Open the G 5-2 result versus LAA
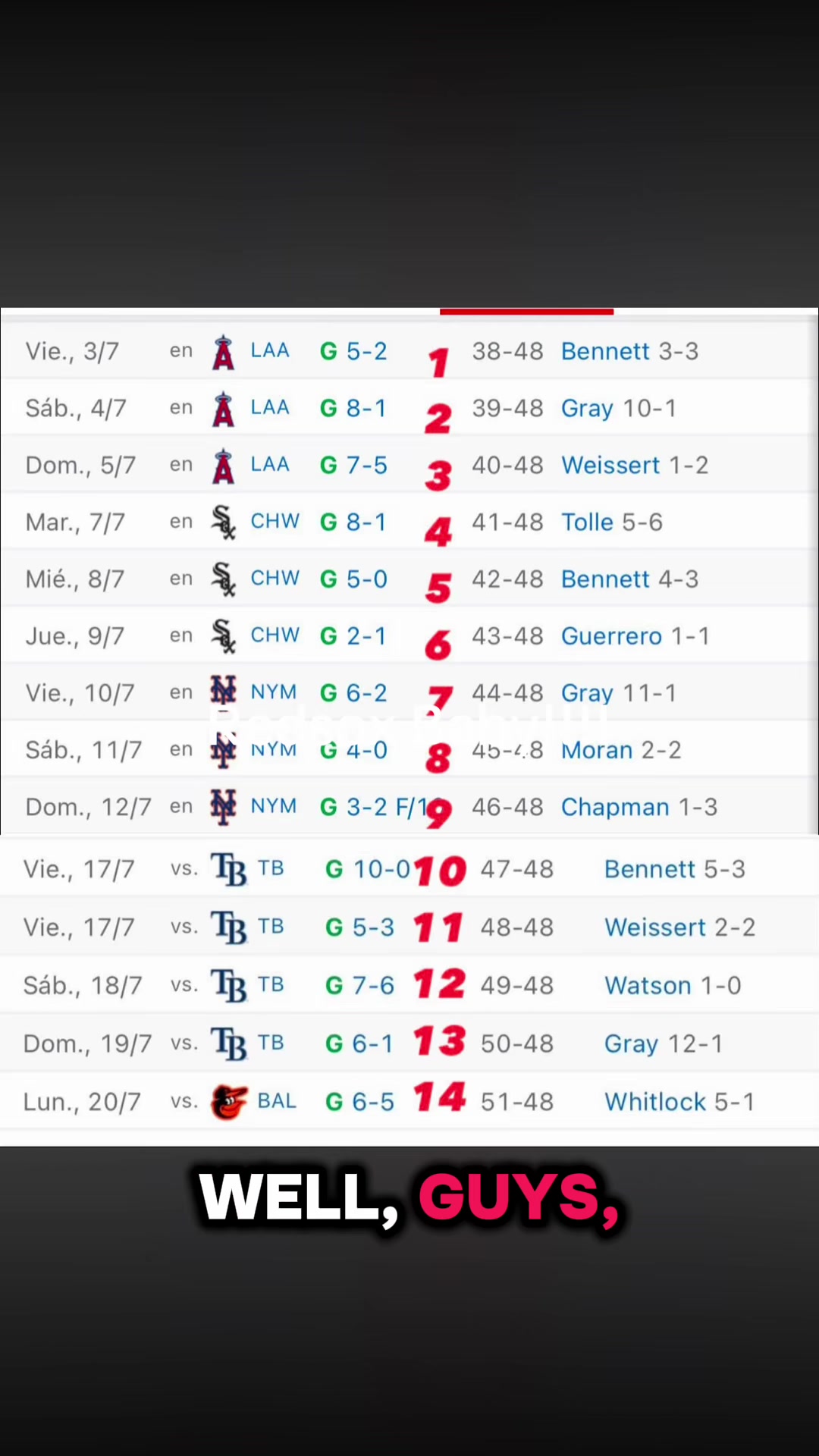The height and width of the screenshot is (1456, 819). point(353,351)
